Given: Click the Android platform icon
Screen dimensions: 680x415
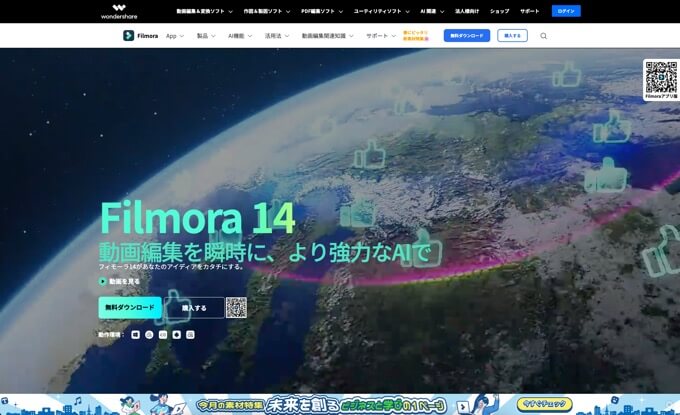Looking at the screenshot, I should point(177,334).
